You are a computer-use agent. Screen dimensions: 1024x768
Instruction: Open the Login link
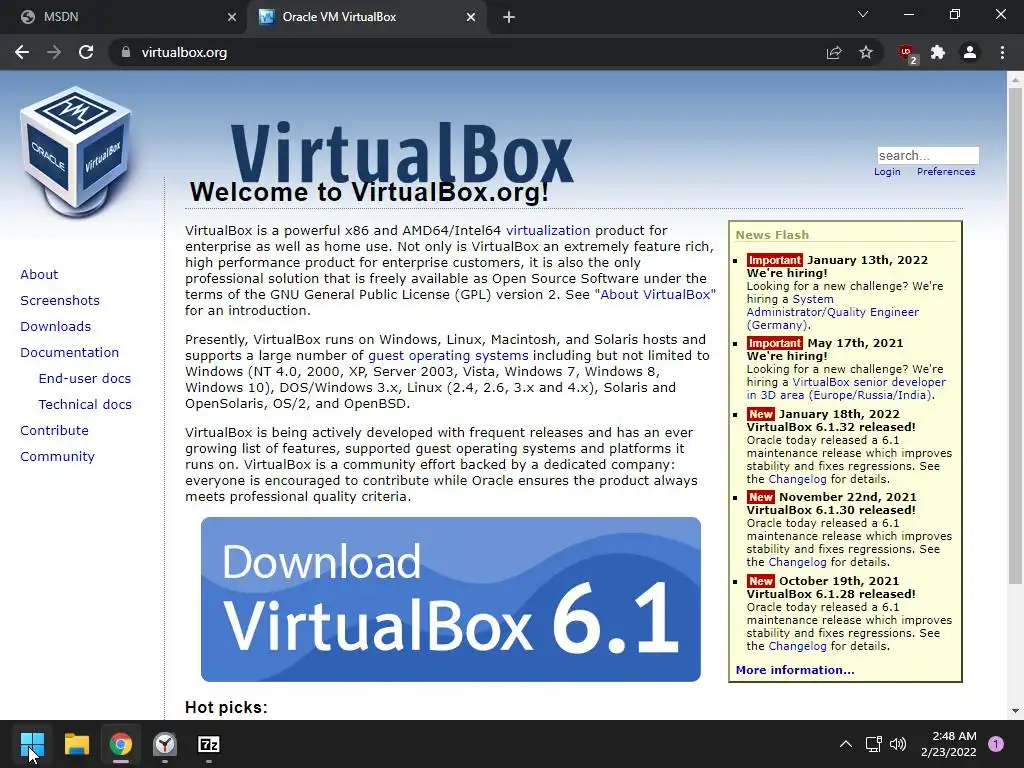coord(887,172)
